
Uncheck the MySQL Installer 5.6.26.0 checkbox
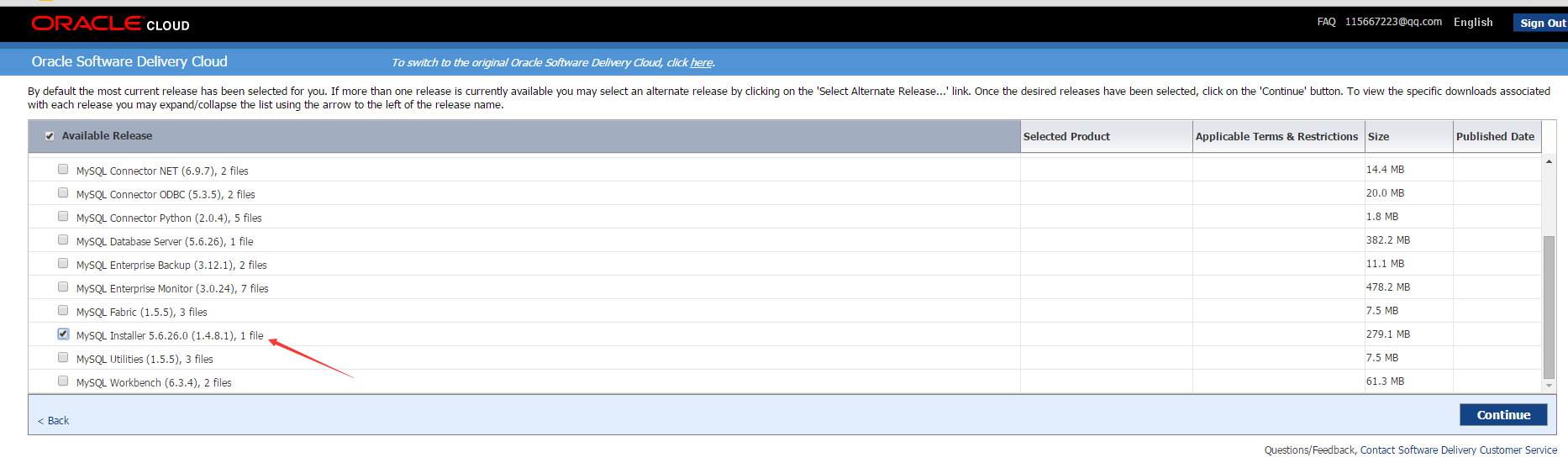(63, 334)
